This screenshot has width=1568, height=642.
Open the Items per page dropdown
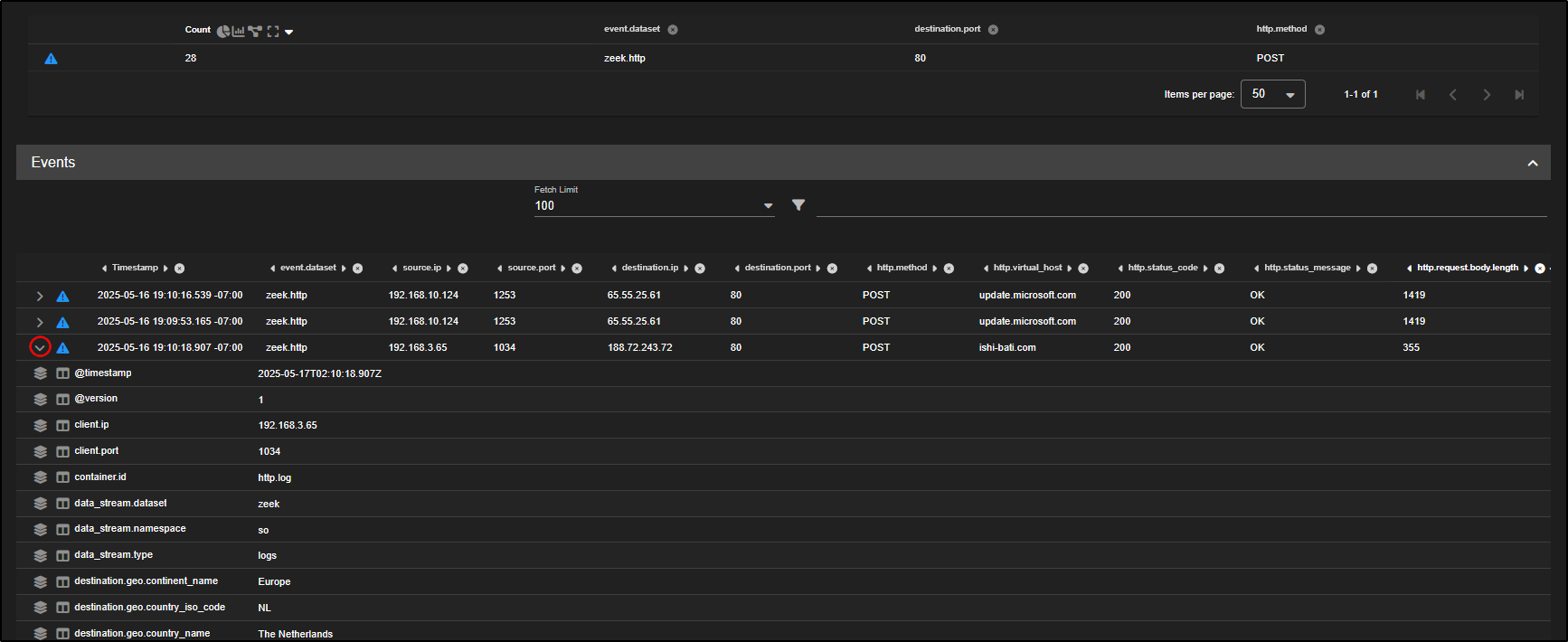(1272, 94)
